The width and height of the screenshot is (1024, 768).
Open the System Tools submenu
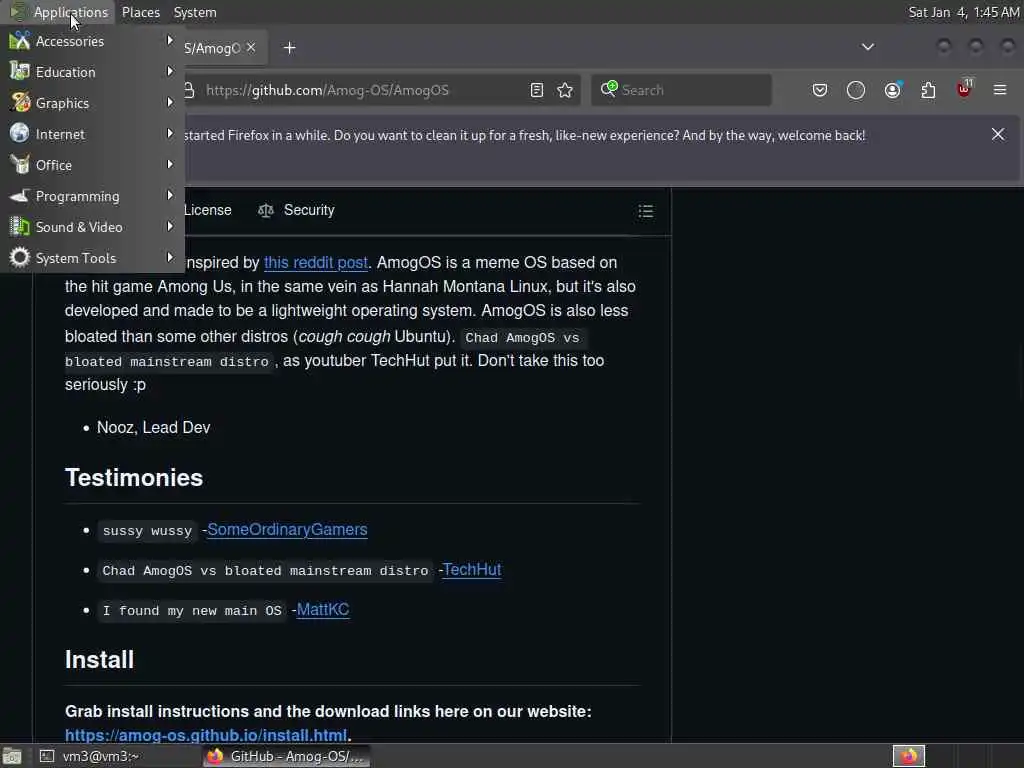[x=92, y=258]
